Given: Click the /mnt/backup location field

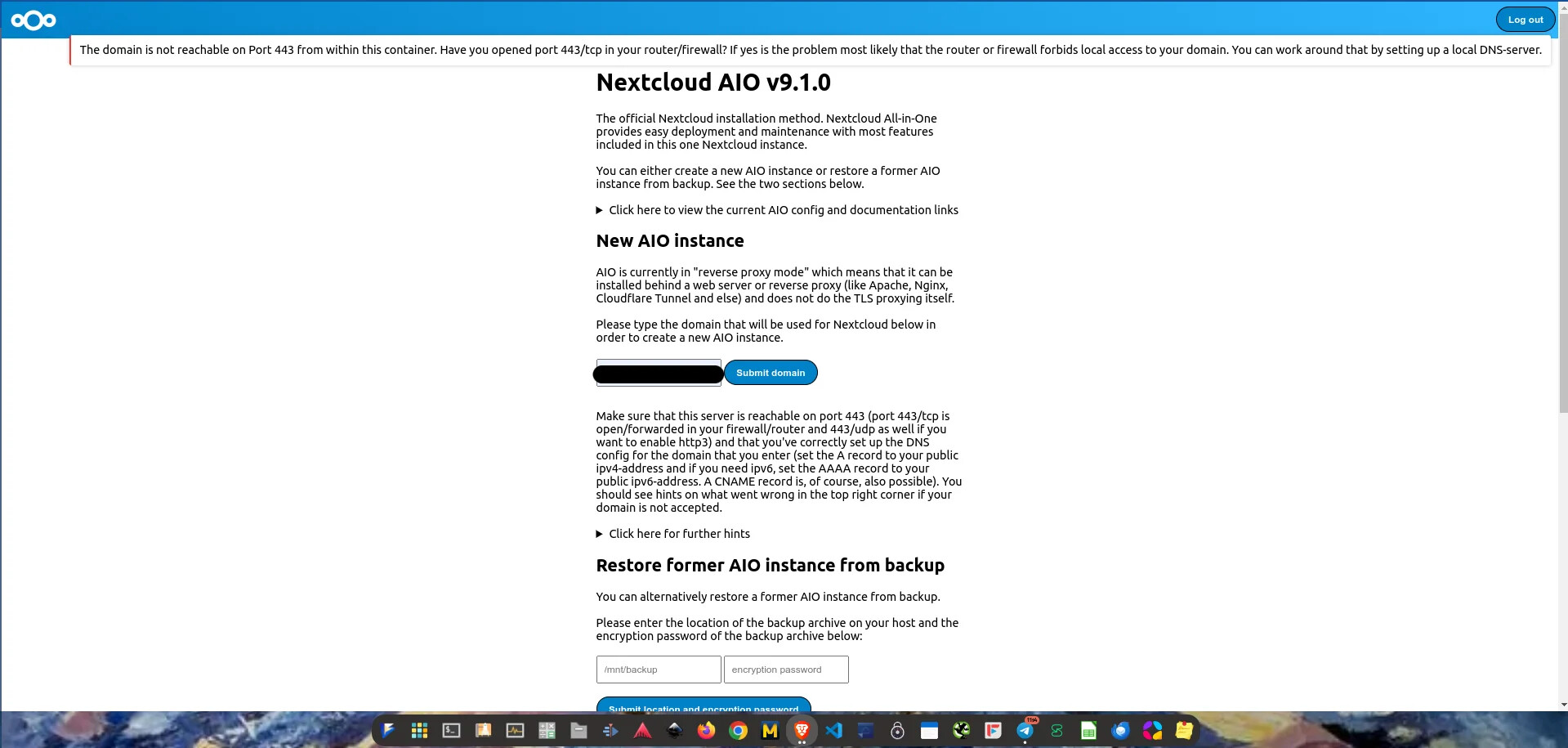Looking at the screenshot, I should point(659,670).
